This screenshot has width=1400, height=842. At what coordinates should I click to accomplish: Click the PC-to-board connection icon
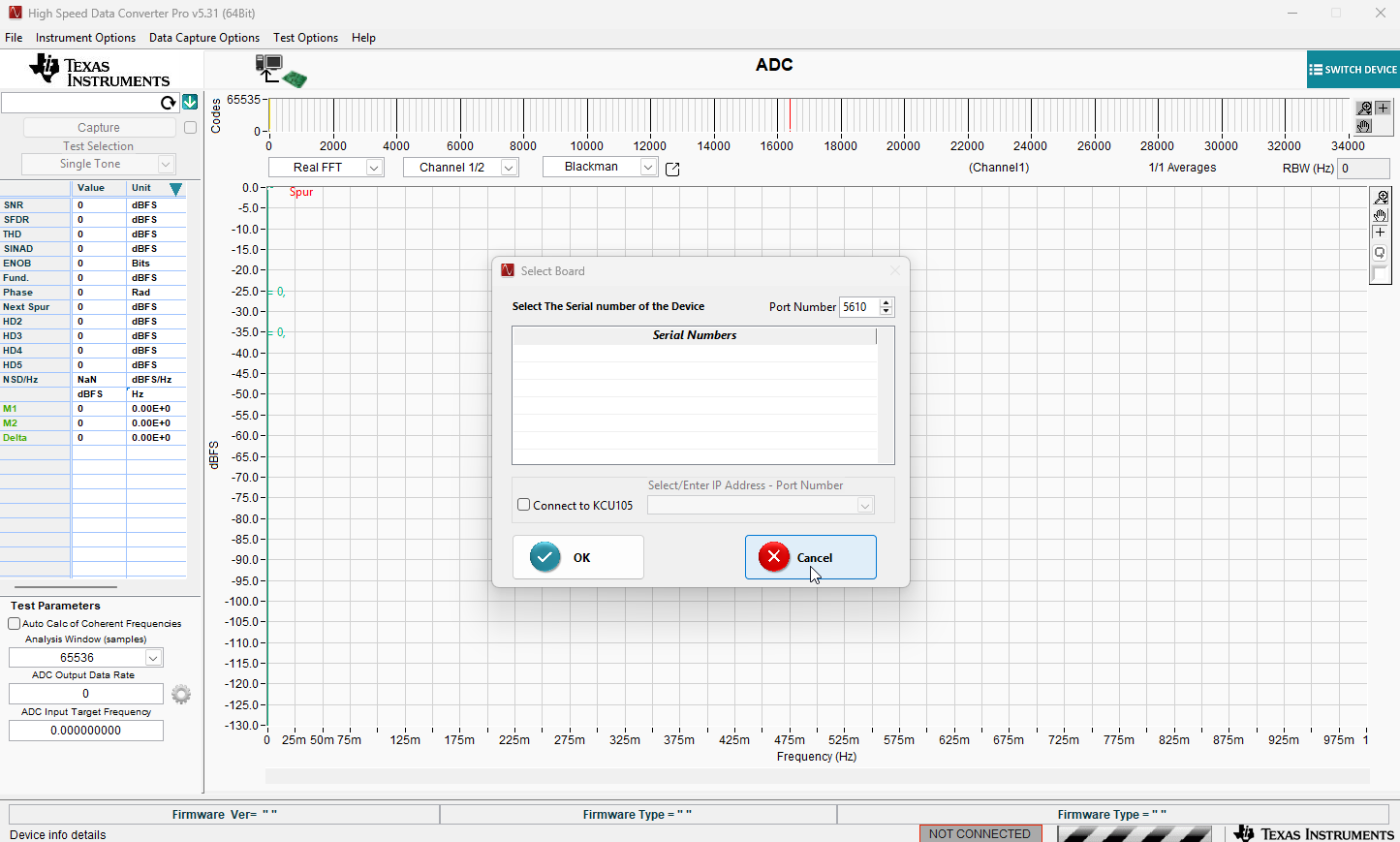coord(280,71)
